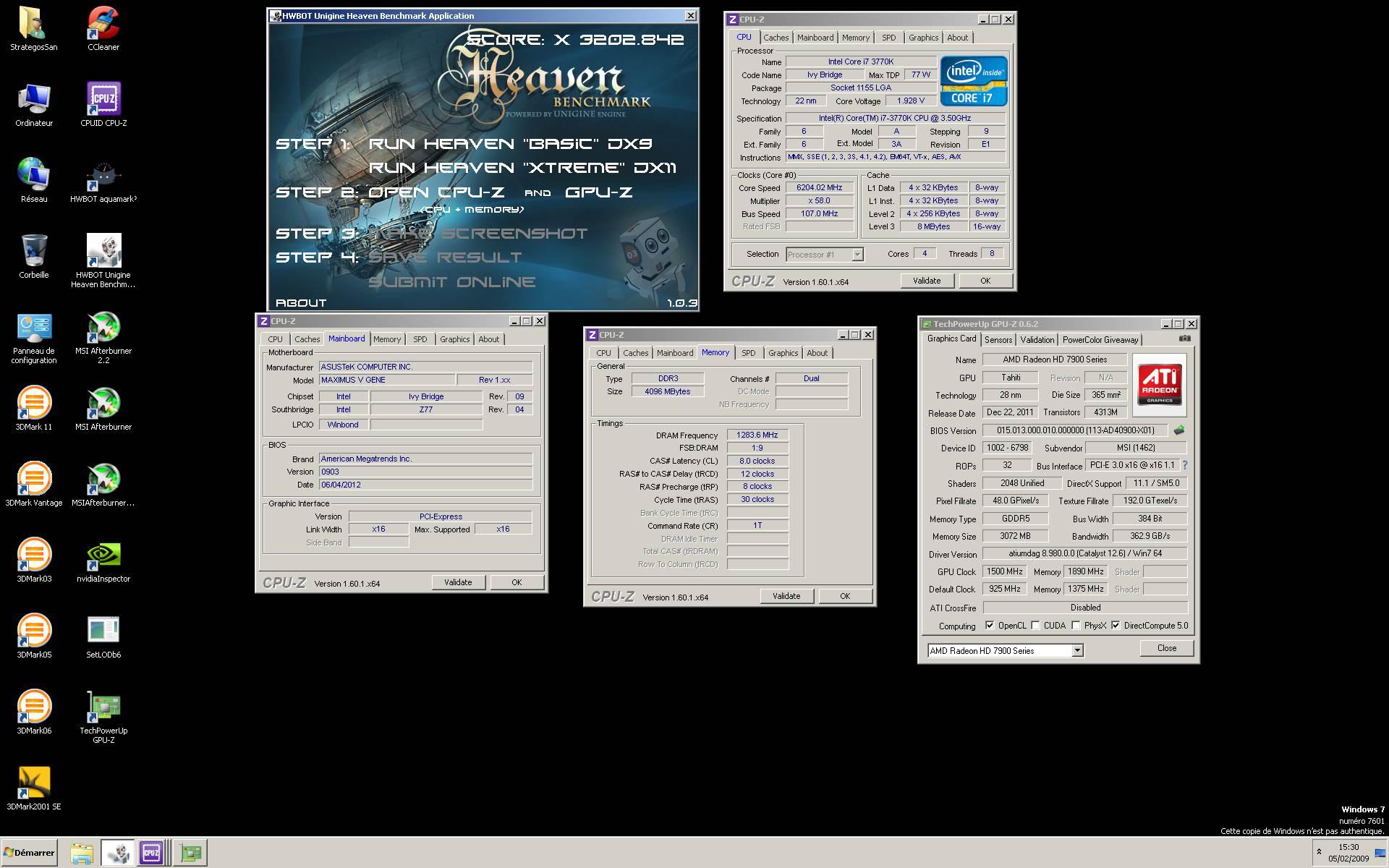Viewport: 1389px width, 868px height.
Task: Click Take Screenshot step in Heaven
Action: (478, 233)
